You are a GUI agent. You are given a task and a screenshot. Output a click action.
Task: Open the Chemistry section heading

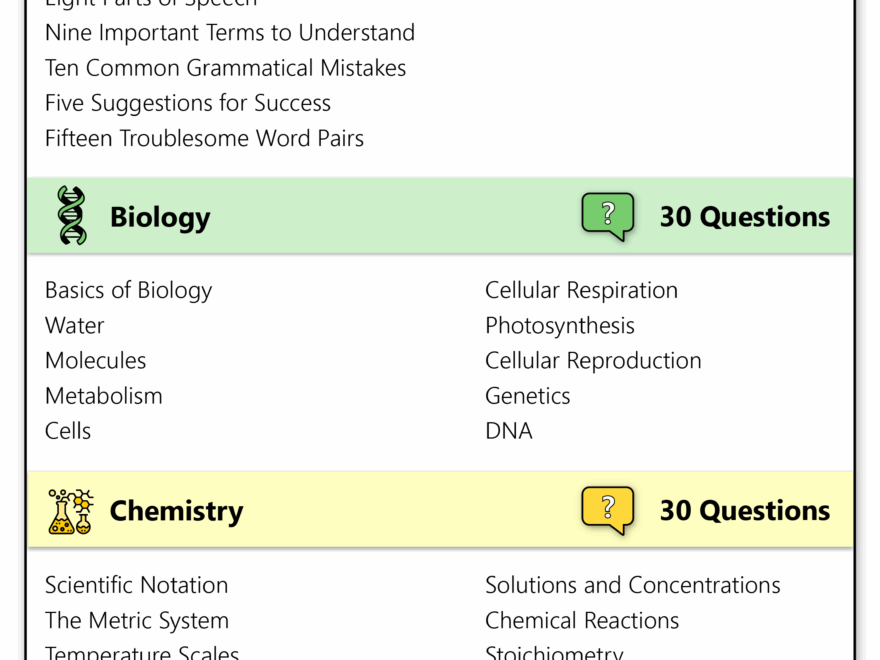pos(176,511)
